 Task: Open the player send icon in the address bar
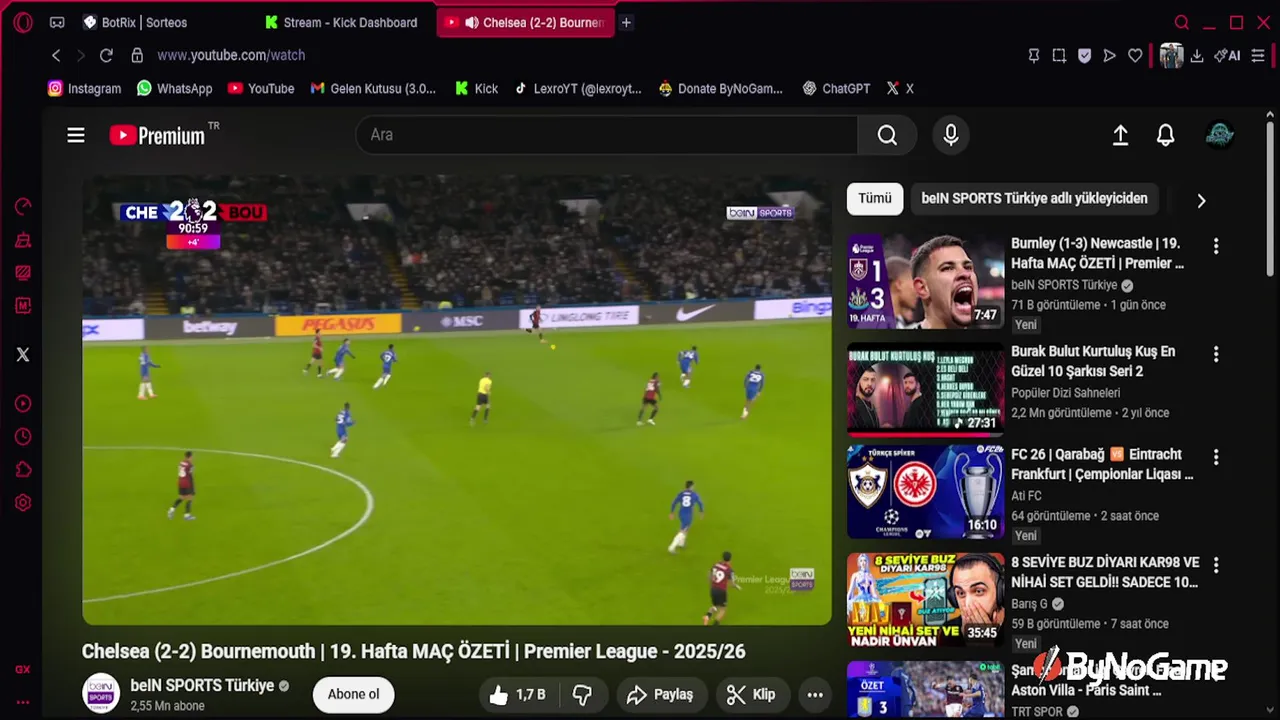1109,56
